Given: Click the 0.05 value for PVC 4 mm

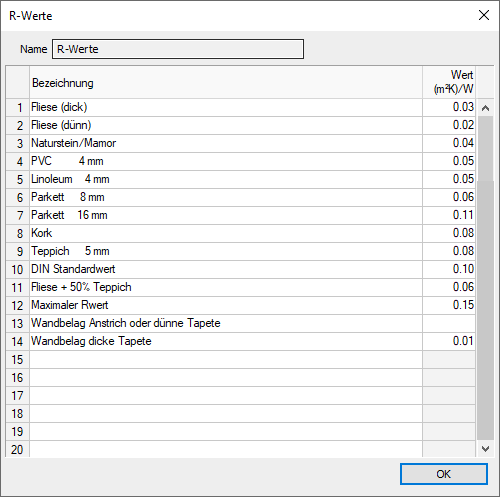Looking at the screenshot, I should tap(449, 161).
